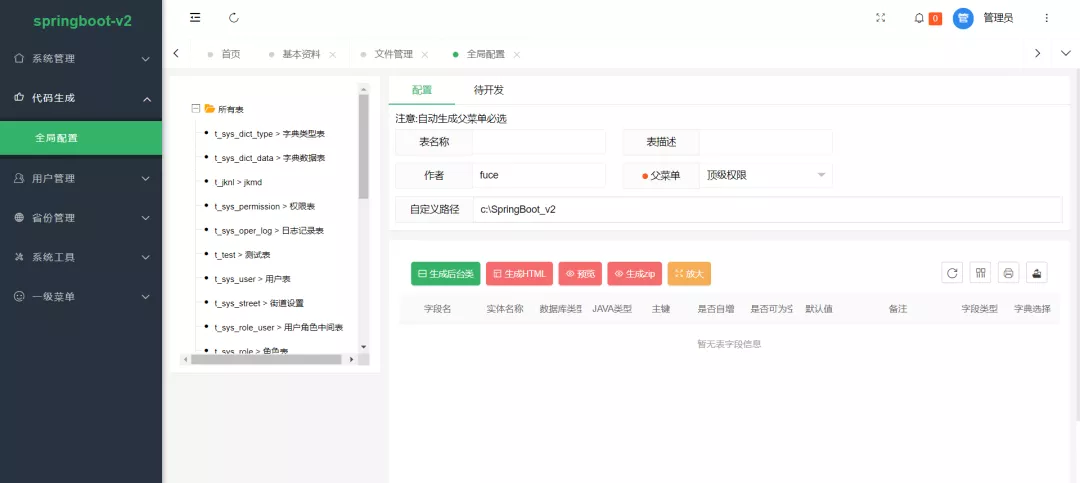Click the 生成HTML button
This screenshot has height=483, width=1080.
[x=519, y=274]
